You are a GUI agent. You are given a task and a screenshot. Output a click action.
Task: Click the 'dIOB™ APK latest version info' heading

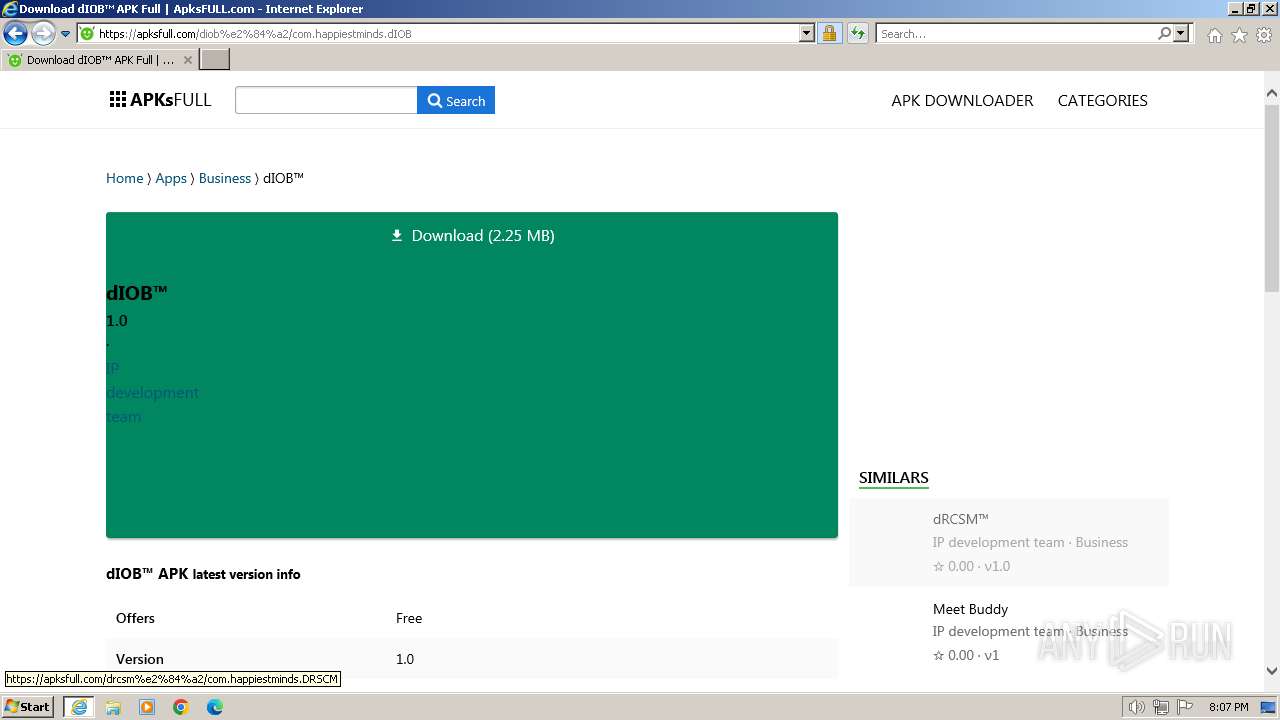(203, 574)
